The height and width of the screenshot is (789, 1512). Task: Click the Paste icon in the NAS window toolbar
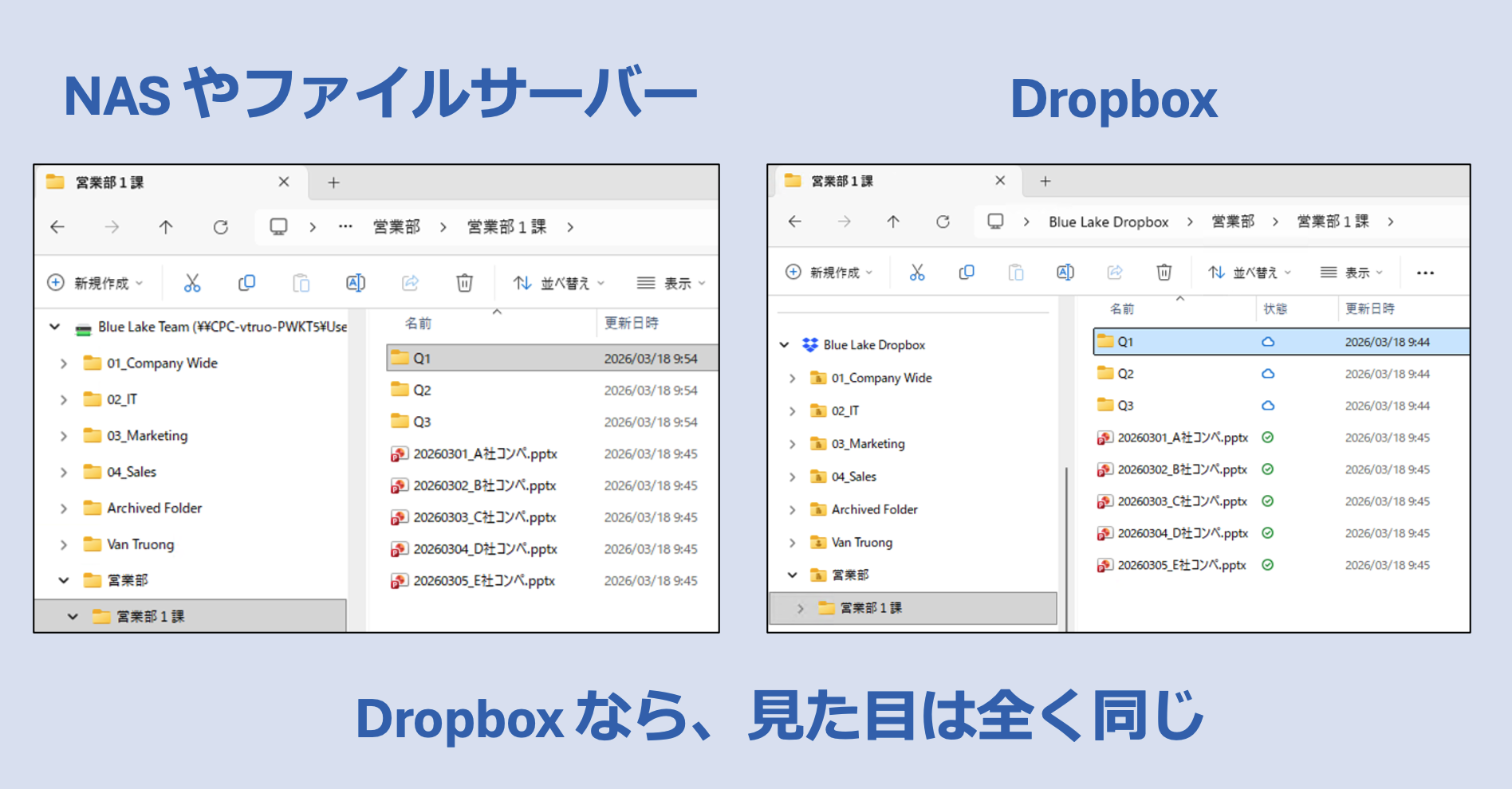301,282
